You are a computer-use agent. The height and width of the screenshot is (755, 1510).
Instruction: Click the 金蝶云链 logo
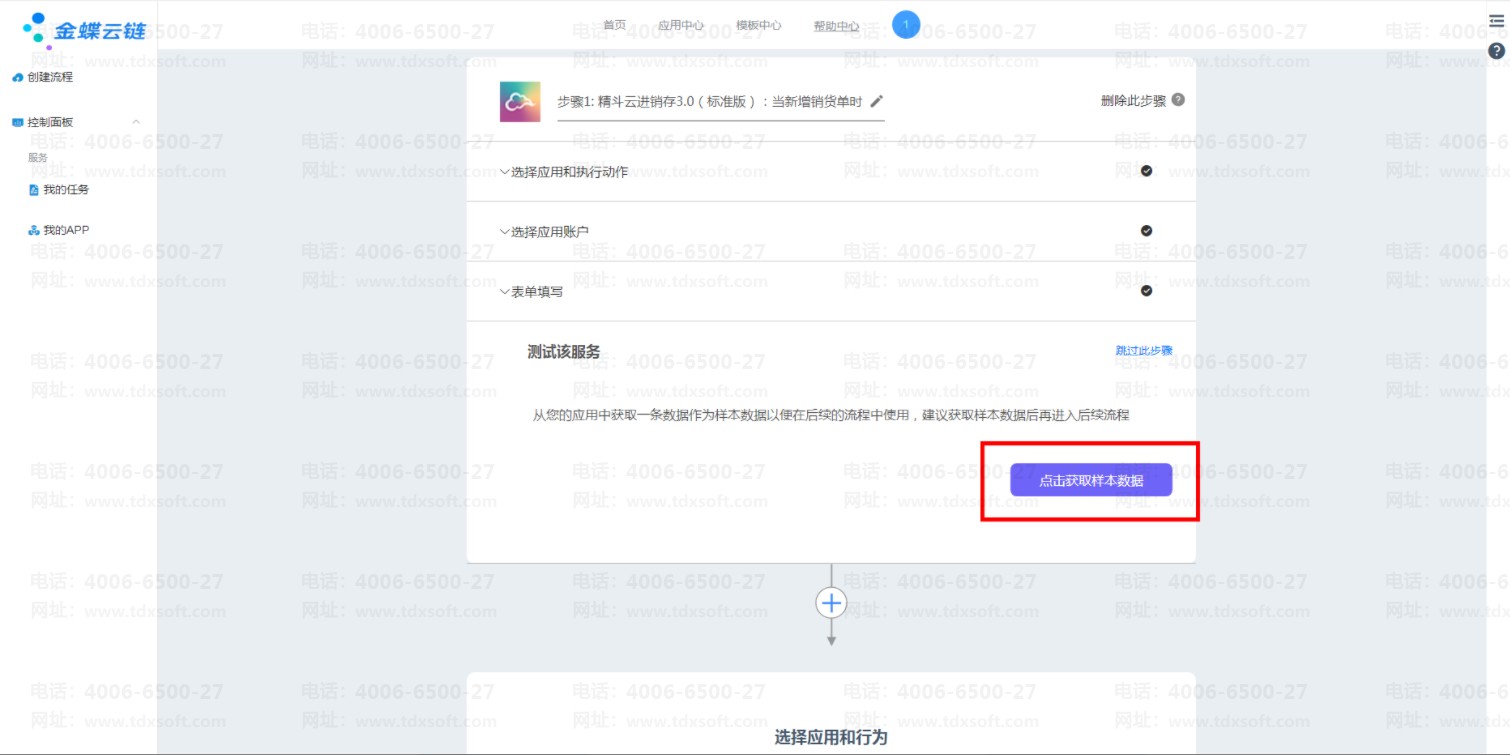click(x=84, y=30)
